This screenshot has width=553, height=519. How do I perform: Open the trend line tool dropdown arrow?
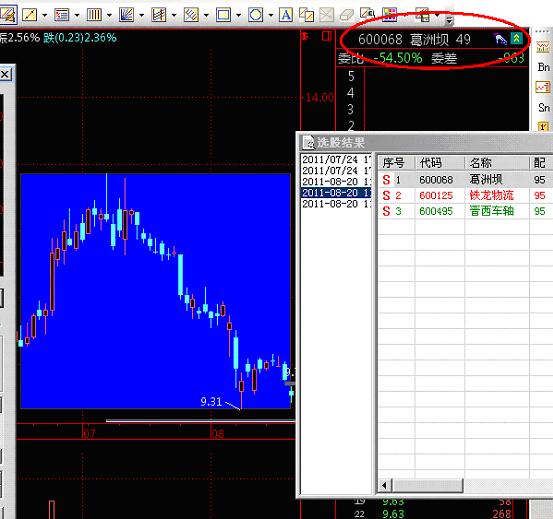click(x=44, y=15)
